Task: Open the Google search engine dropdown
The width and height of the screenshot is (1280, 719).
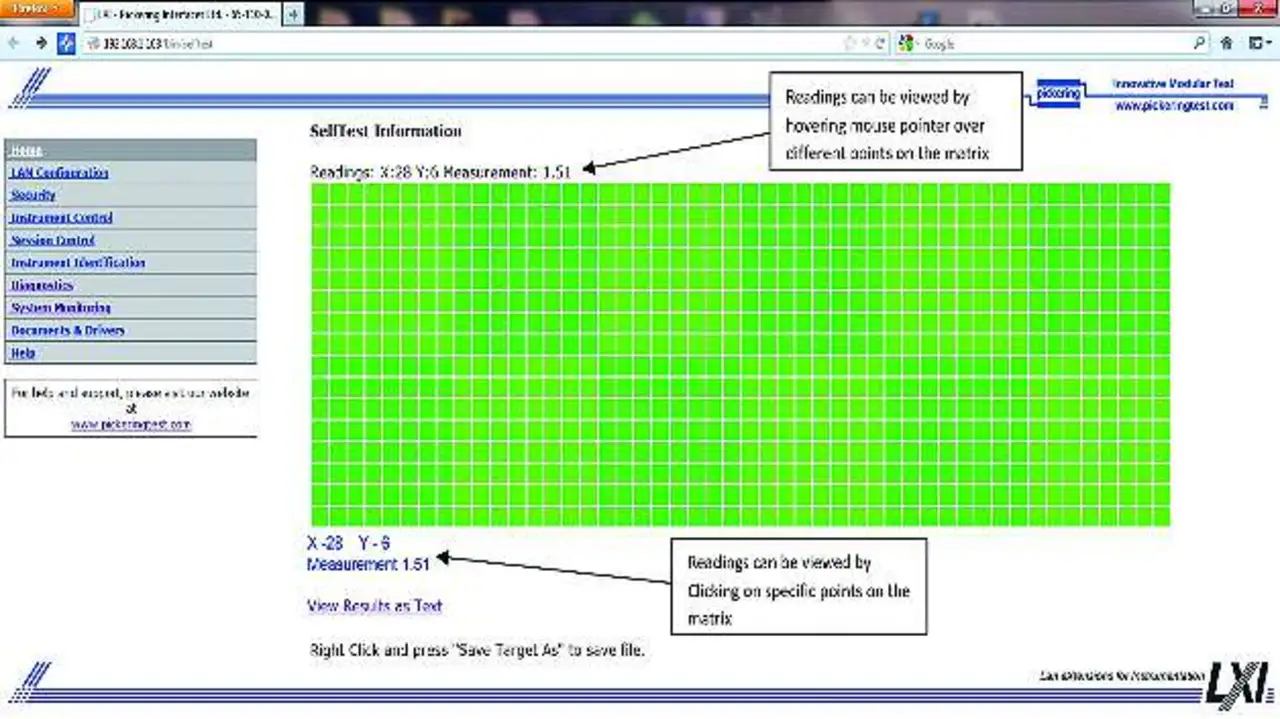Action: pos(908,44)
